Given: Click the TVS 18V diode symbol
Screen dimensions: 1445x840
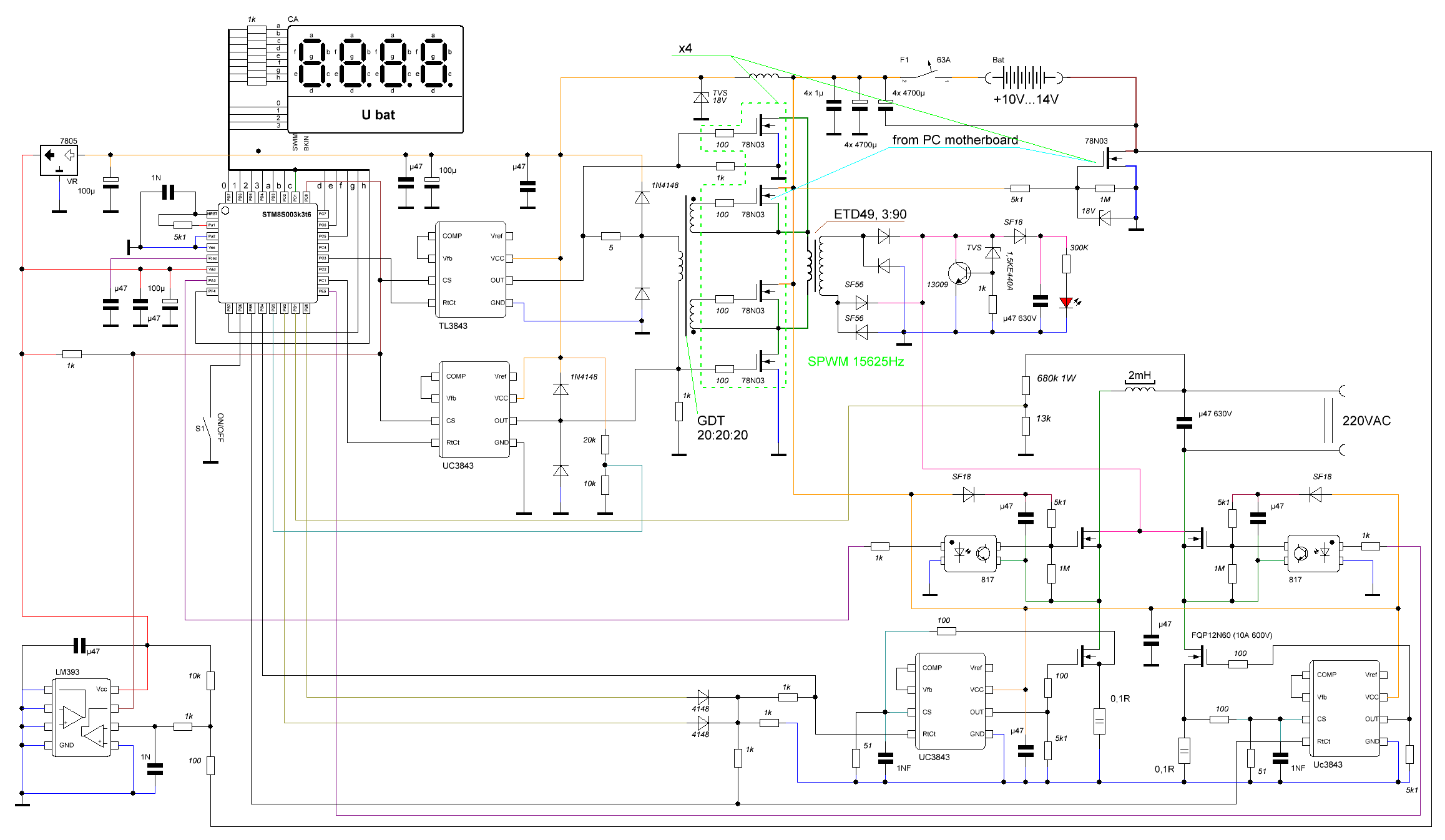Looking at the screenshot, I should (701, 98).
